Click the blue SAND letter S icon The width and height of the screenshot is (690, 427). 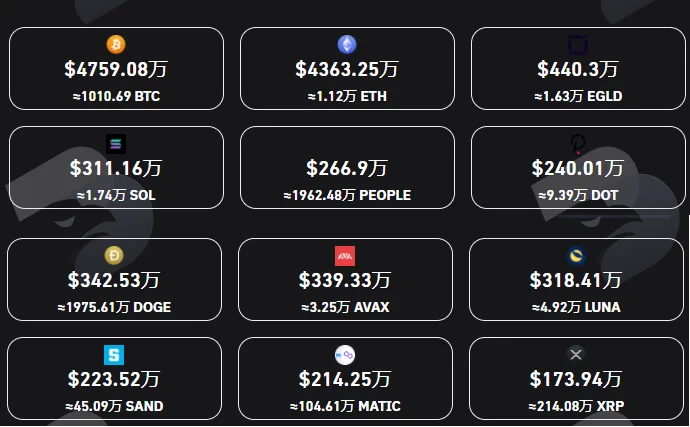click(114, 355)
